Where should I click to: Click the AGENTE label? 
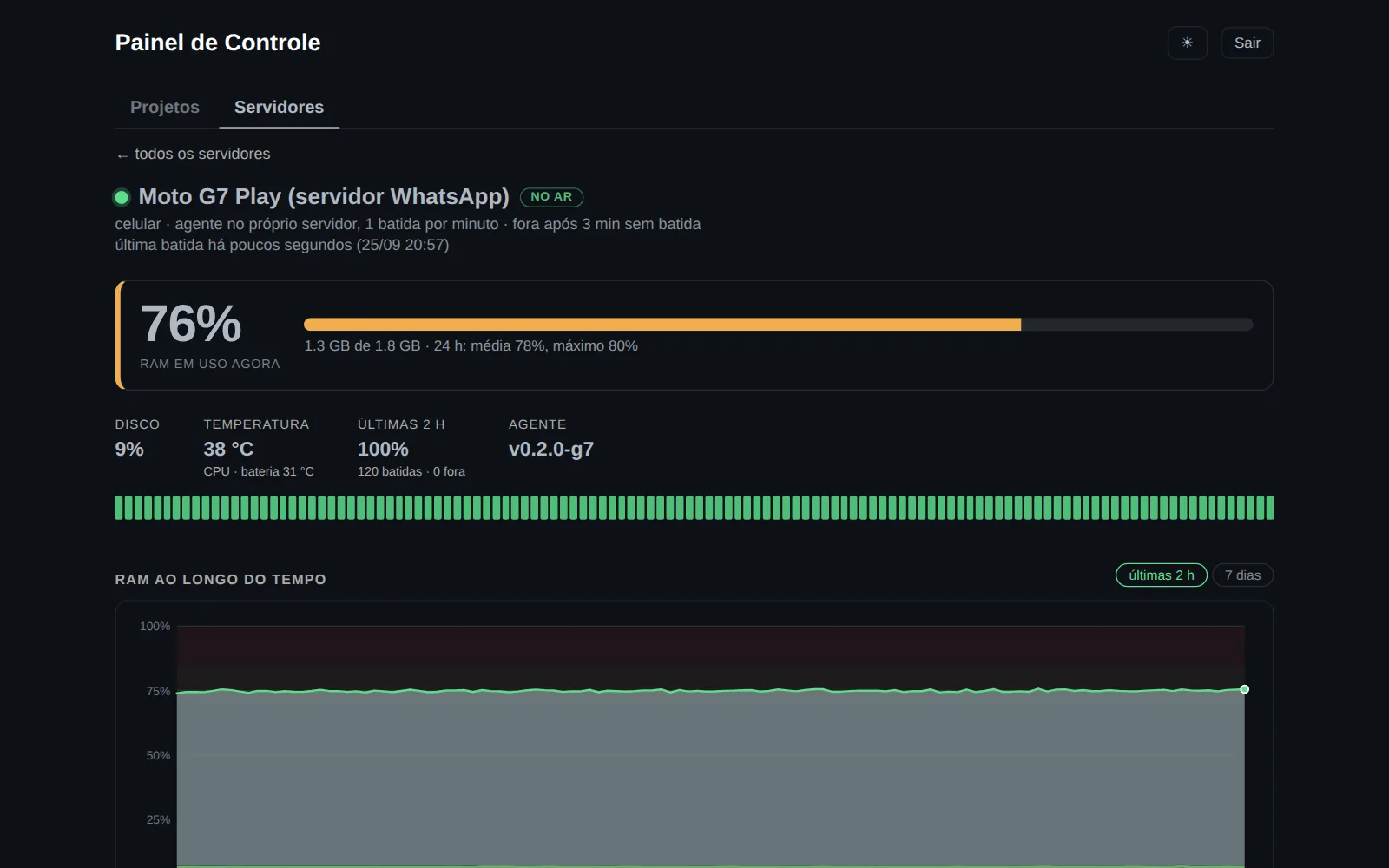click(x=537, y=424)
